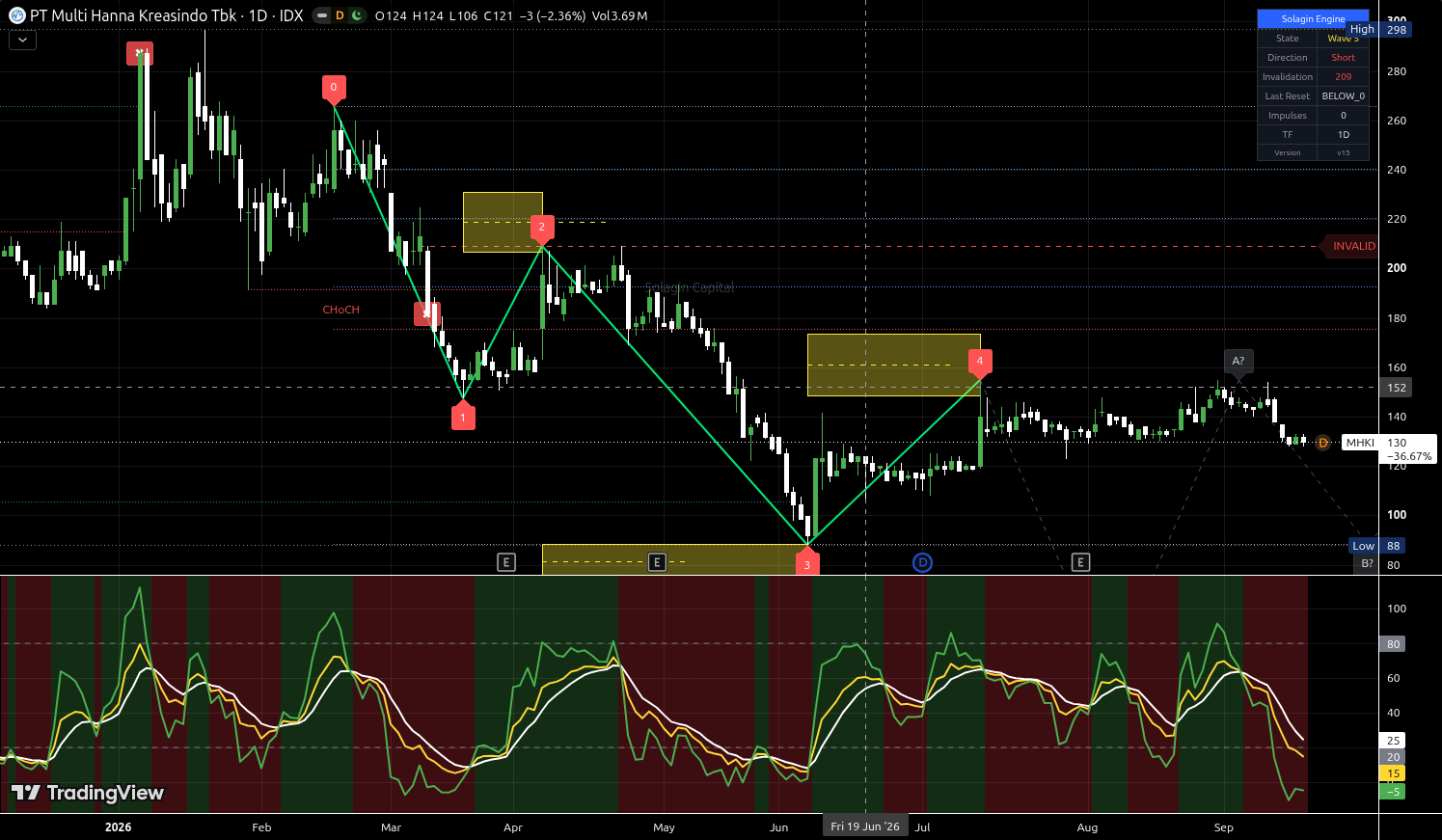Image resolution: width=1442 pixels, height=840 pixels.
Task: Click the Impulses 0 value cell
Action: 1343,116
